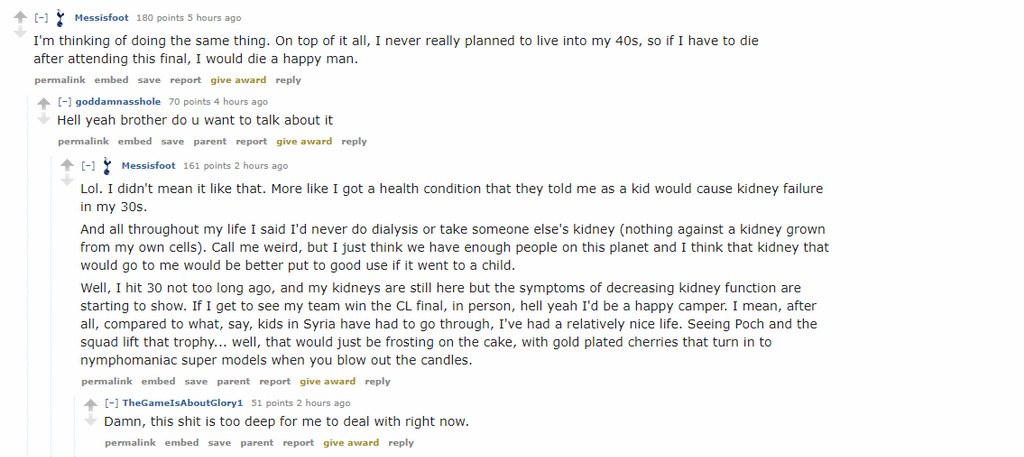Upvote Messisfoot's 161-point reply
The height and width of the screenshot is (457, 1024).
tap(67, 165)
